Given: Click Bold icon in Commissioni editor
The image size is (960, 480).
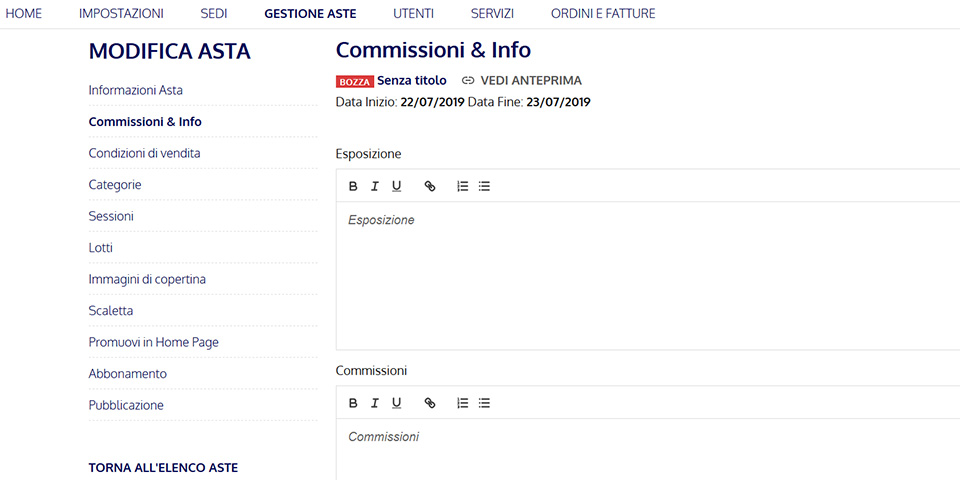Looking at the screenshot, I should pyautogui.click(x=353, y=403).
